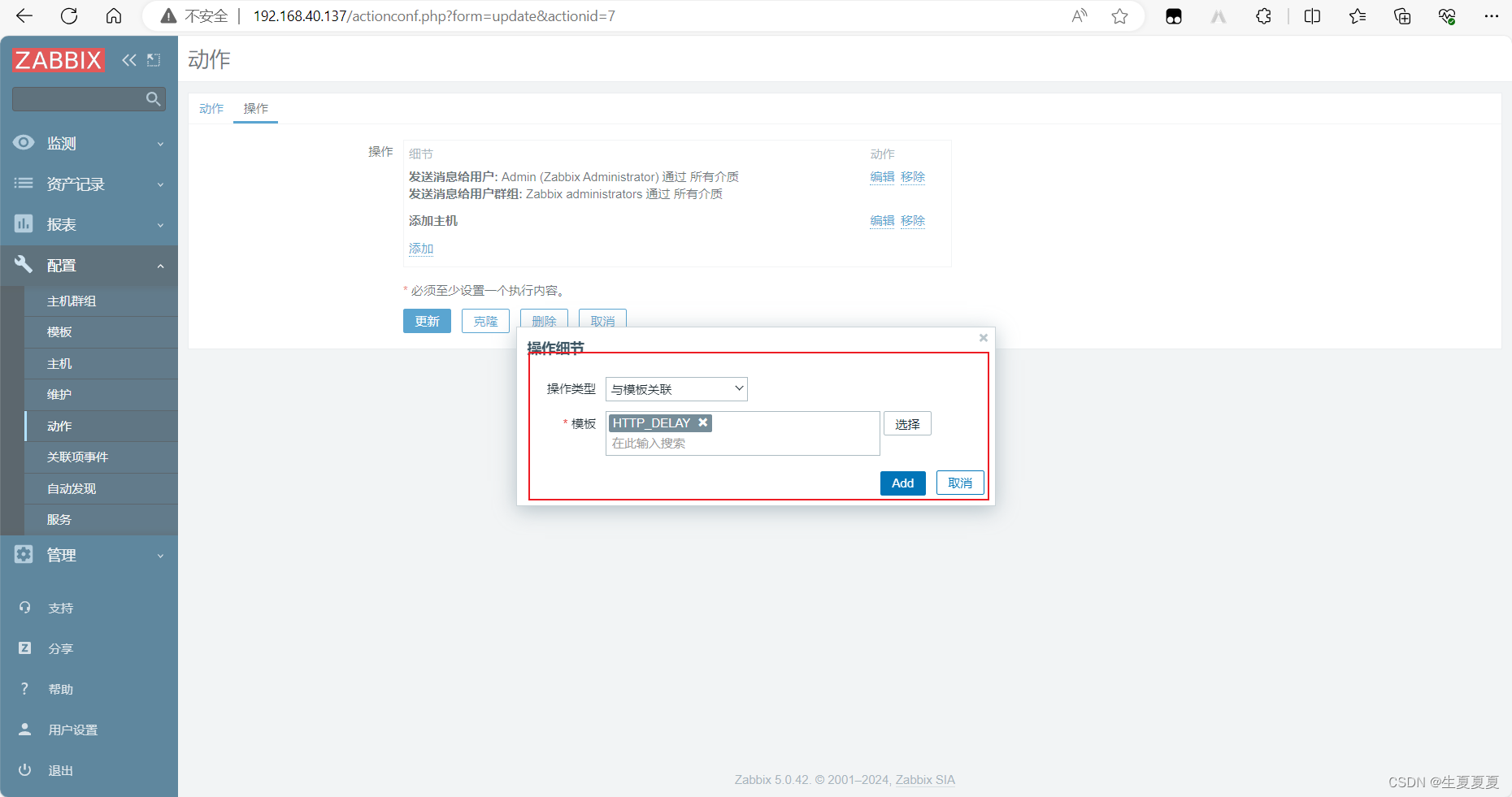Click 取消 in the operation details dialog
This screenshot has height=797, width=1512.
(x=960, y=483)
